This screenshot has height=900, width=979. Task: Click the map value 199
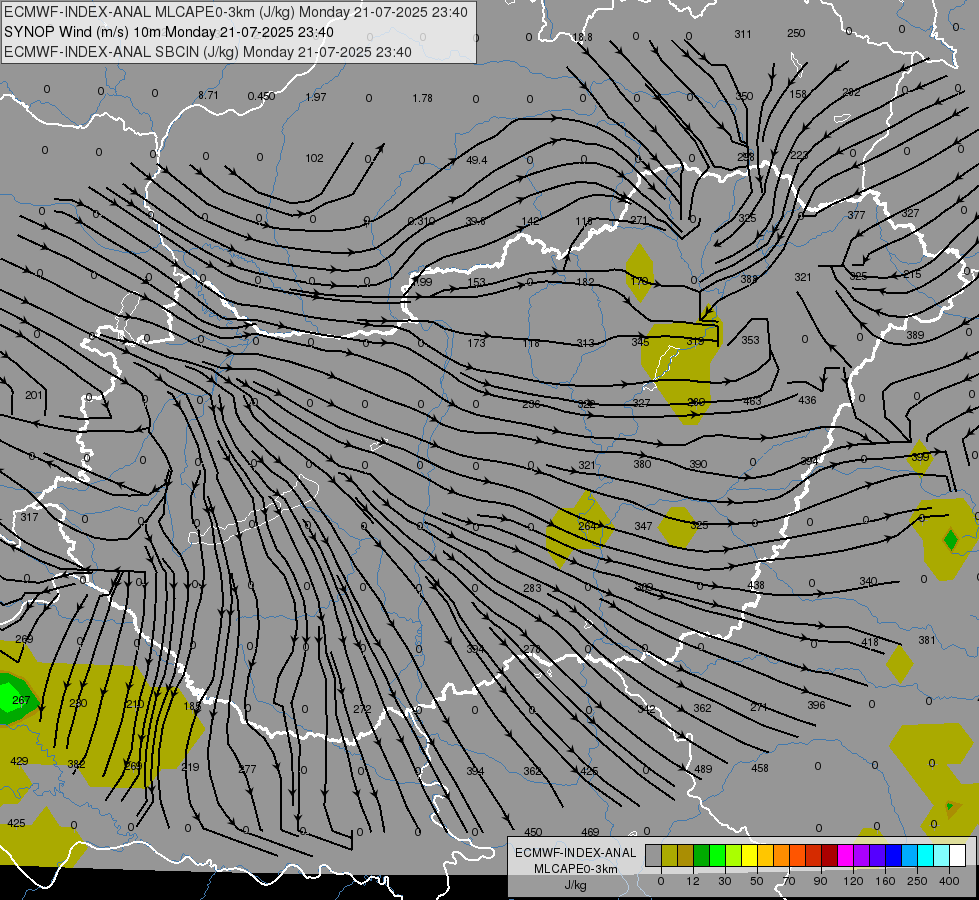pos(423,282)
